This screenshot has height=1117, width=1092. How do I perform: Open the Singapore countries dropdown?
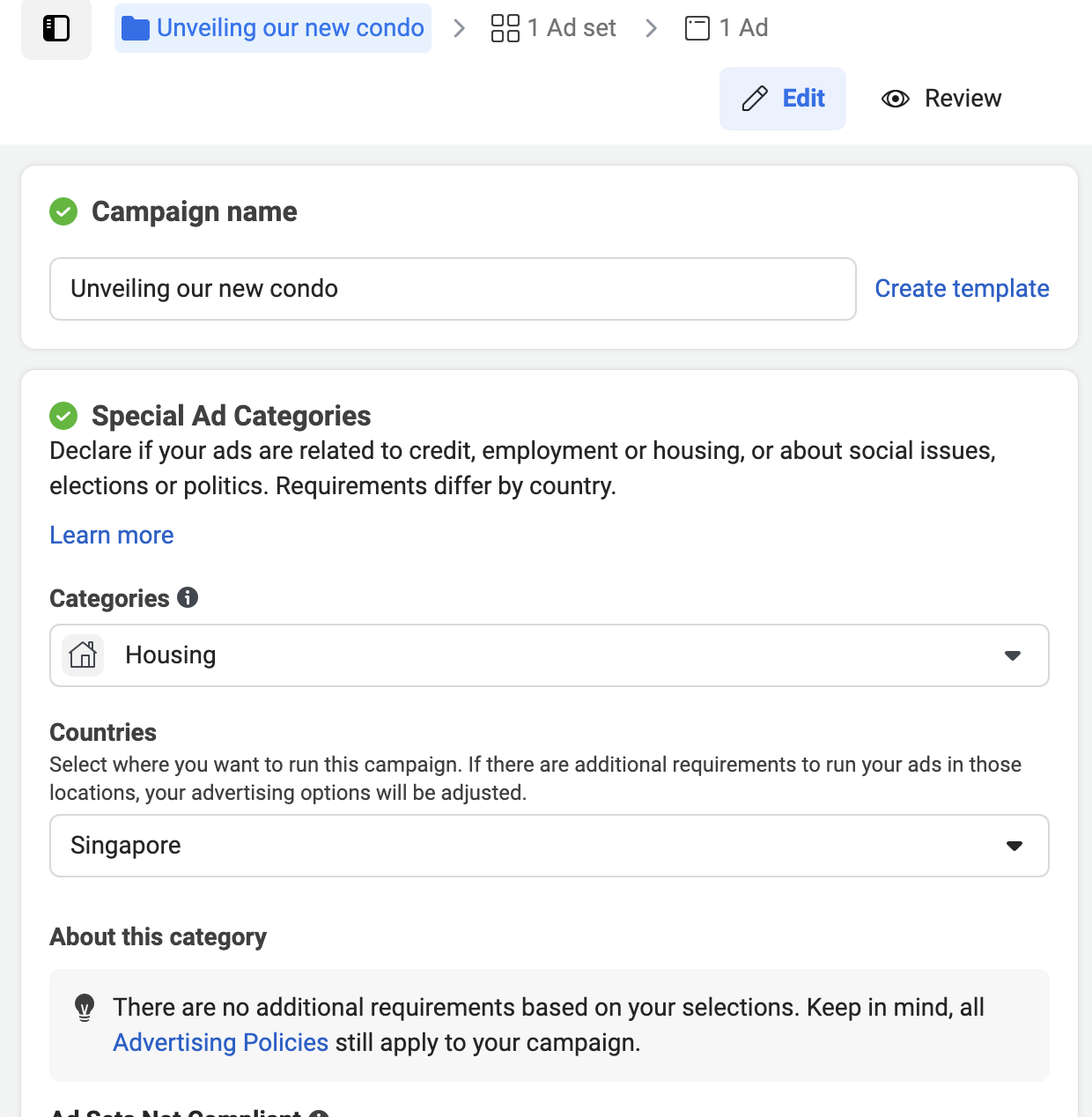(1014, 846)
